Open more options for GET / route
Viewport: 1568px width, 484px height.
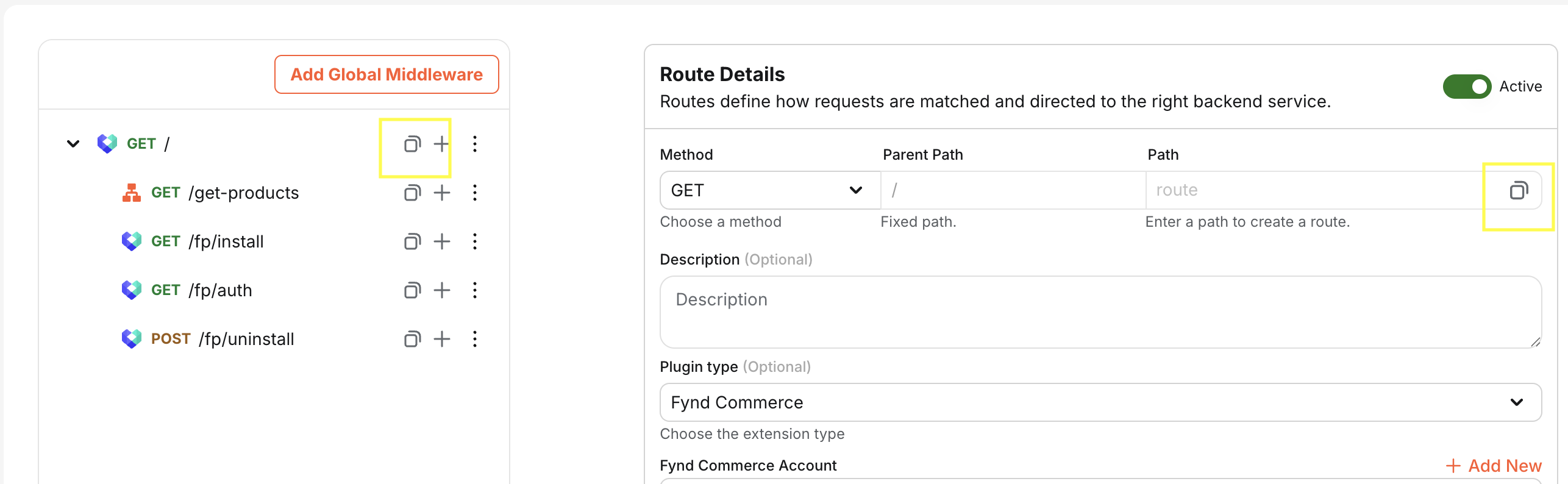pyautogui.click(x=475, y=144)
